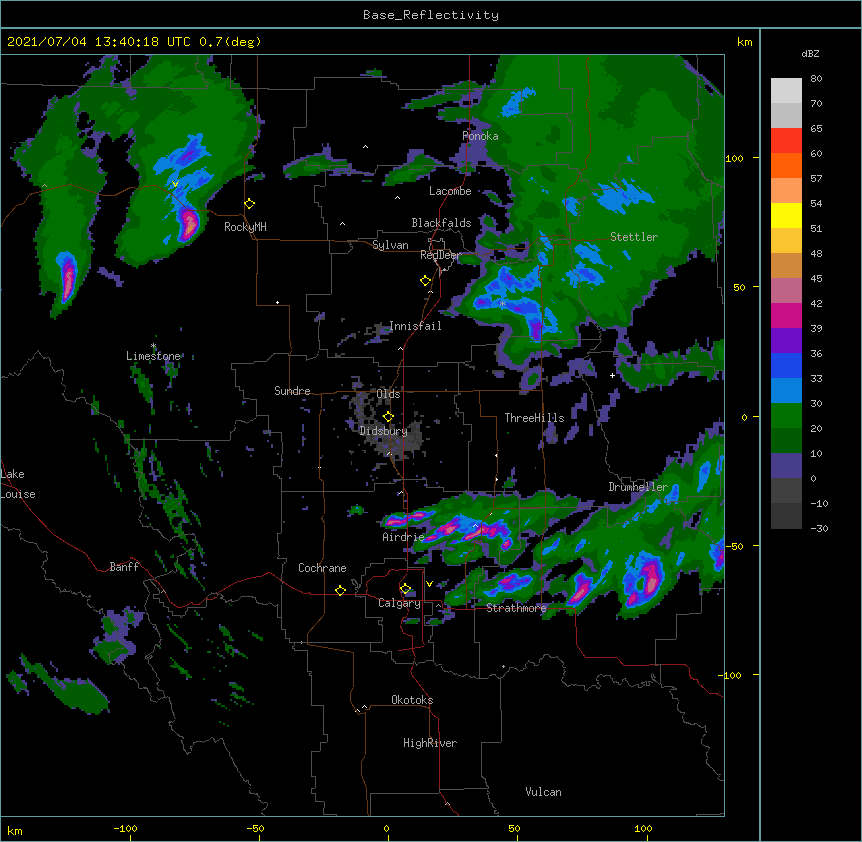Screen dimensions: 862x842
Task: Click the white plus marker west of Drumheller storms
Action: [612, 375]
